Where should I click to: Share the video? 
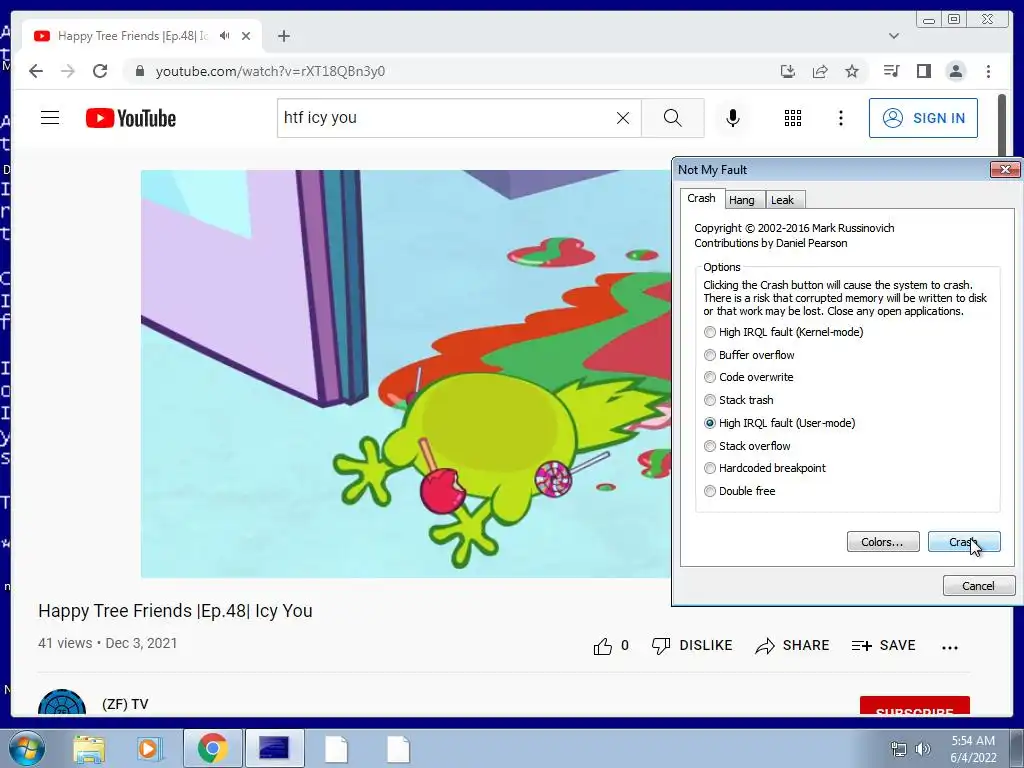(792, 645)
